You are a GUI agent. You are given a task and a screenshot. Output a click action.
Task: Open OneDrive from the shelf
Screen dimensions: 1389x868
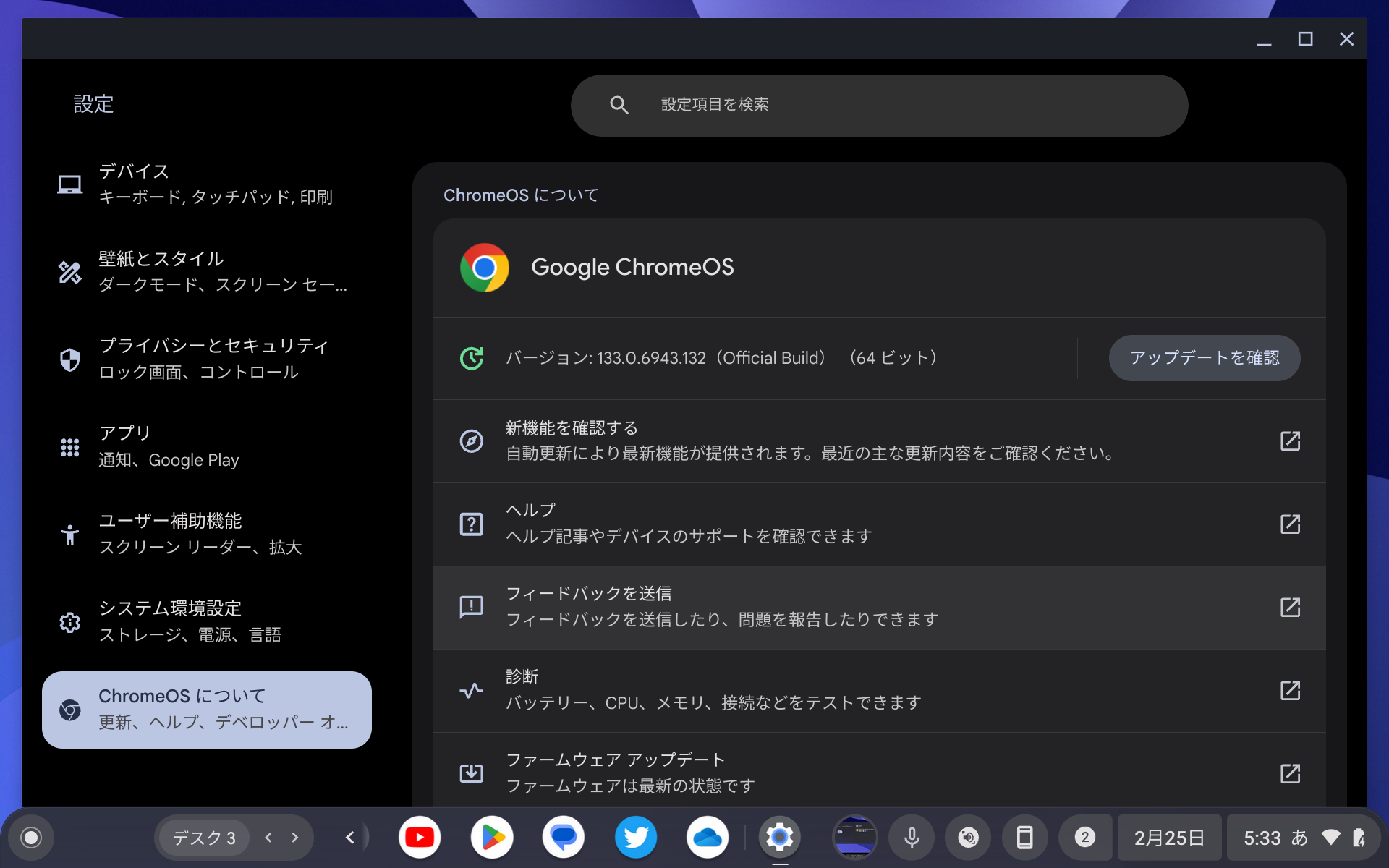(x=708, y=837)
